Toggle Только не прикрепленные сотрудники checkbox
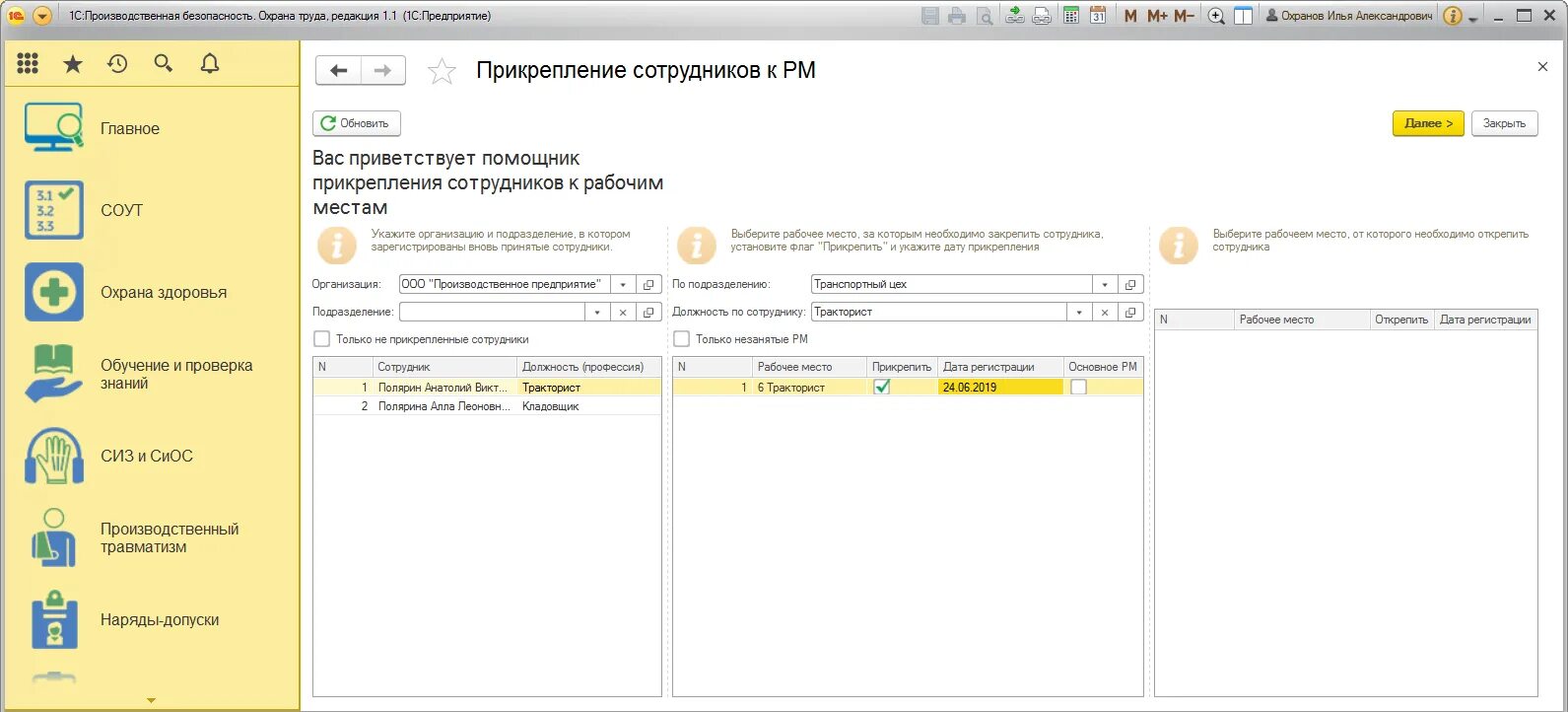This screenshot has height=712, width=1568. [x=321, y=339]
